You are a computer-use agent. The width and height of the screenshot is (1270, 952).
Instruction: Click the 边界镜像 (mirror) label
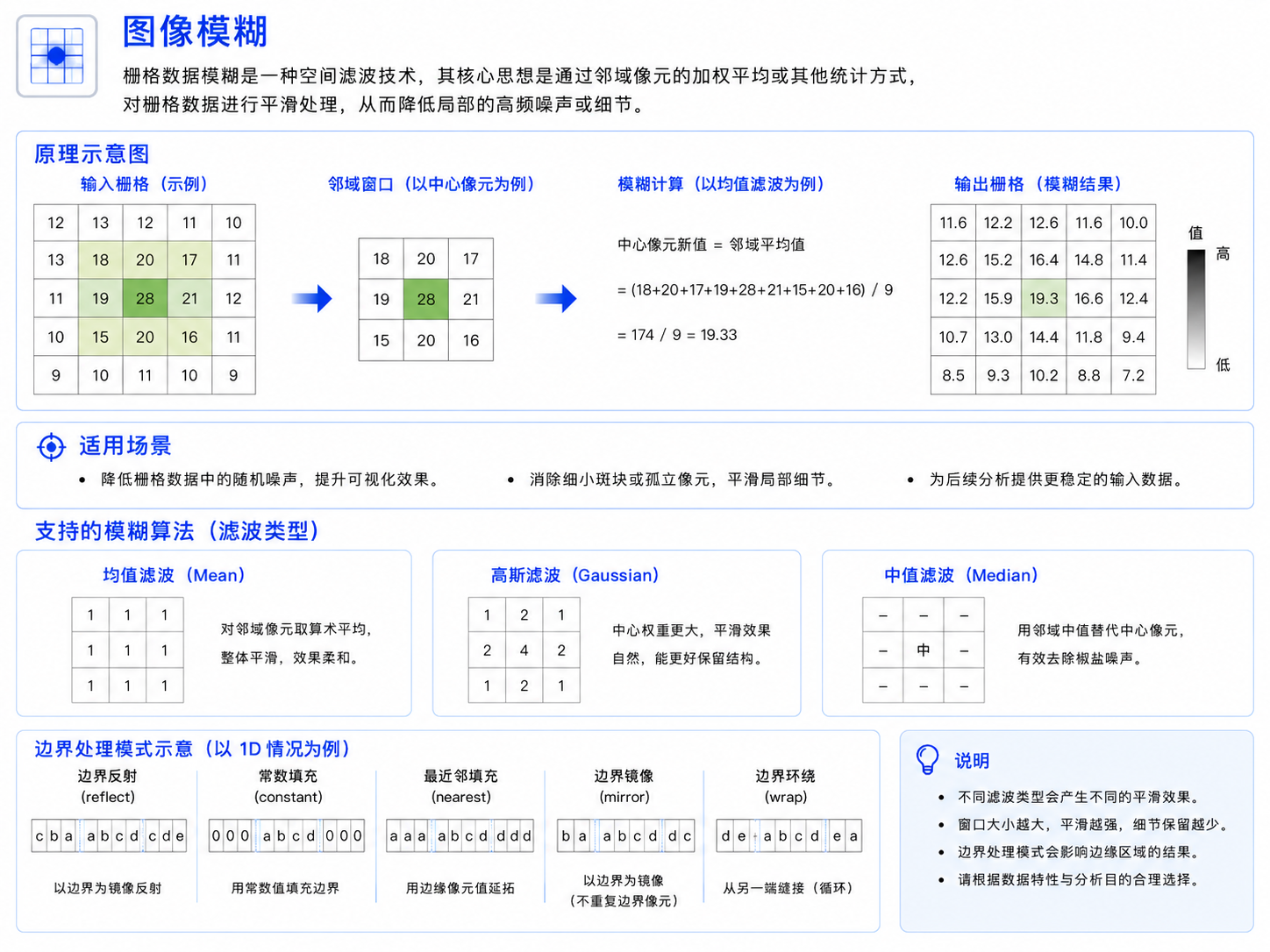pos(624,786)
